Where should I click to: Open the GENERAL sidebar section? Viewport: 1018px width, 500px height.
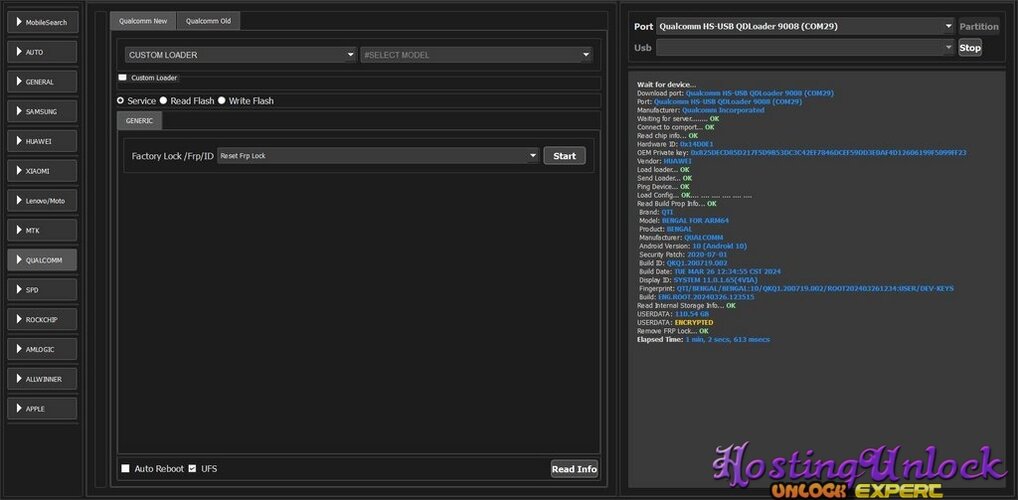pos(42,82)
